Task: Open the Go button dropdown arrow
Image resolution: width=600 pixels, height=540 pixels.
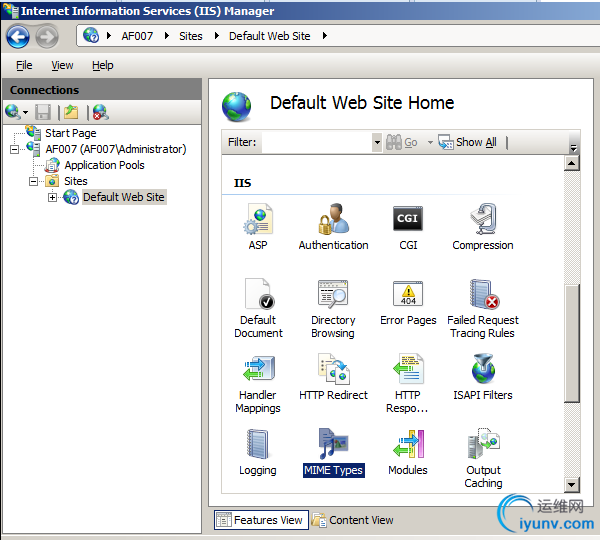Action: tap(430, 142)
